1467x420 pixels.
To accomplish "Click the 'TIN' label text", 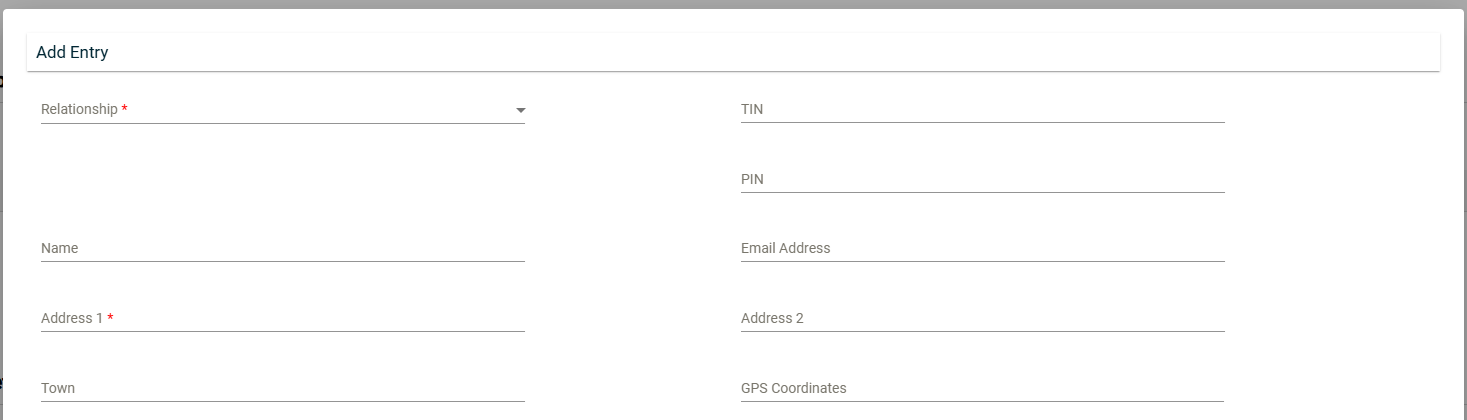I will (752, 109).
